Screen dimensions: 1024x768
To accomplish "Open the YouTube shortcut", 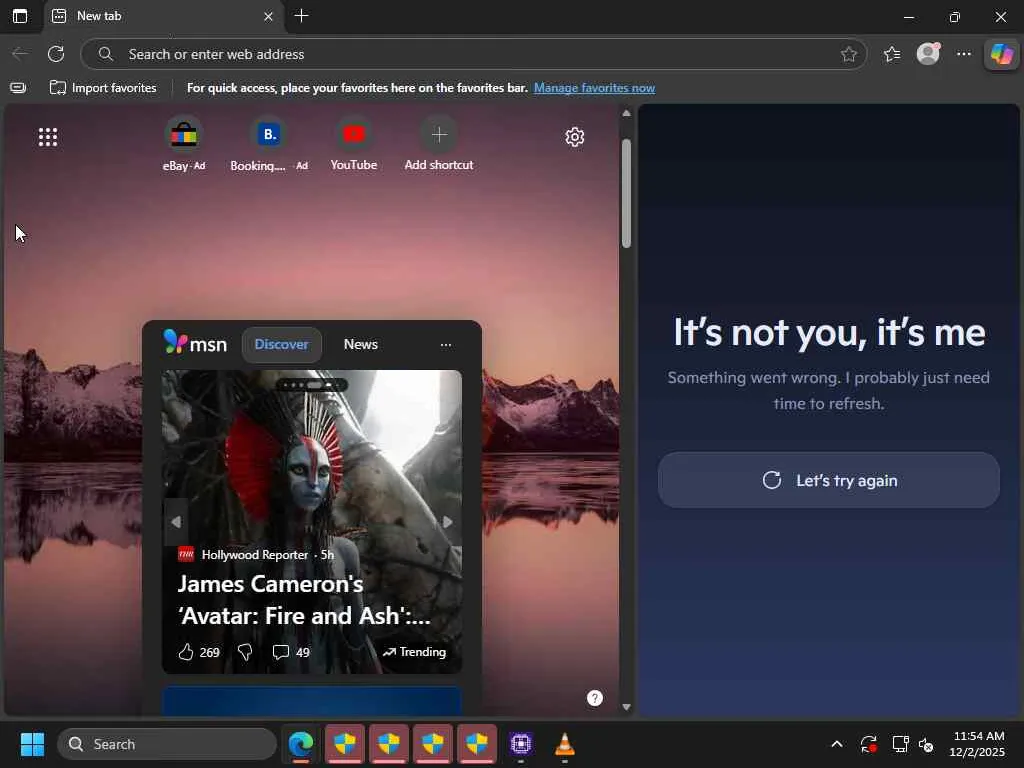I will [x=353, y=144].
